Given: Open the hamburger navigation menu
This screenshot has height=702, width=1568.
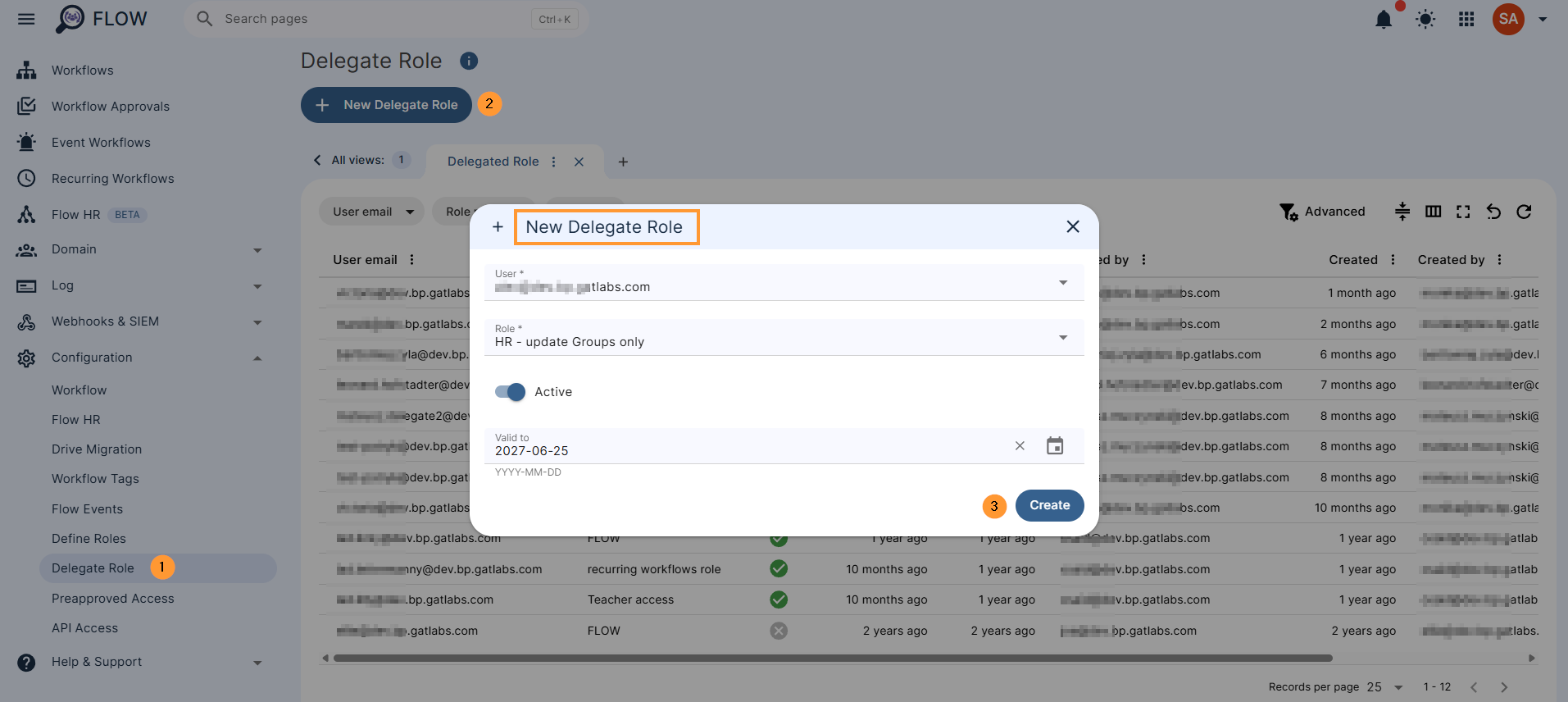Looking at the screenshot, I should tap(26, 19).
